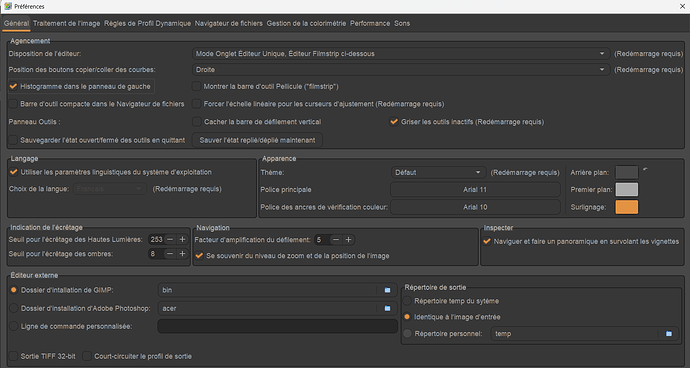Pick the Arrière plan color swatch

(x=627, y=172)
